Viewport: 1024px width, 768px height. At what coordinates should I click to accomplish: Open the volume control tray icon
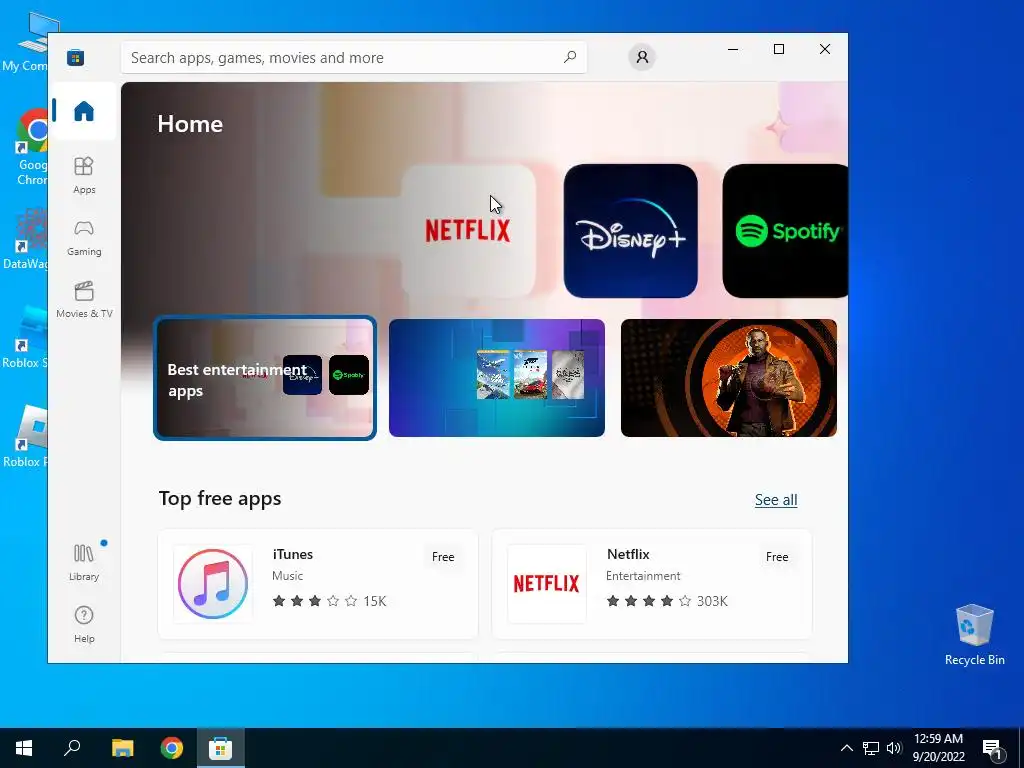894,748
